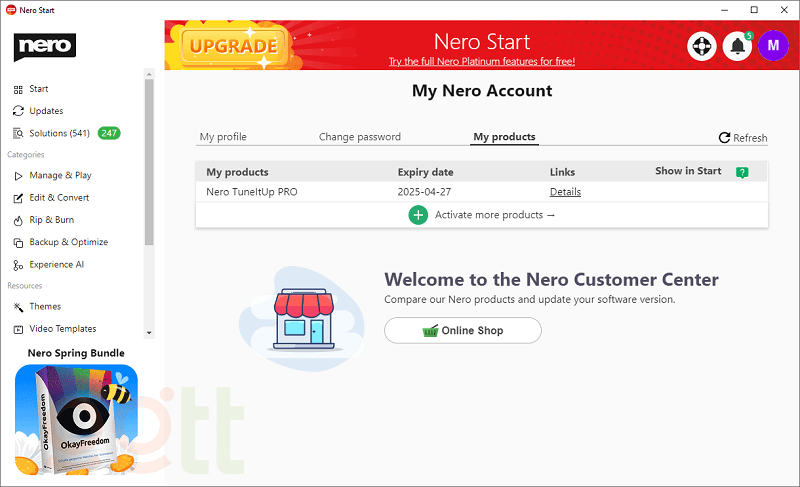Image resolution: width=800 pixels, height=487 pixels.
Task: Click Activate more products link text
Action: click(494, 215)
